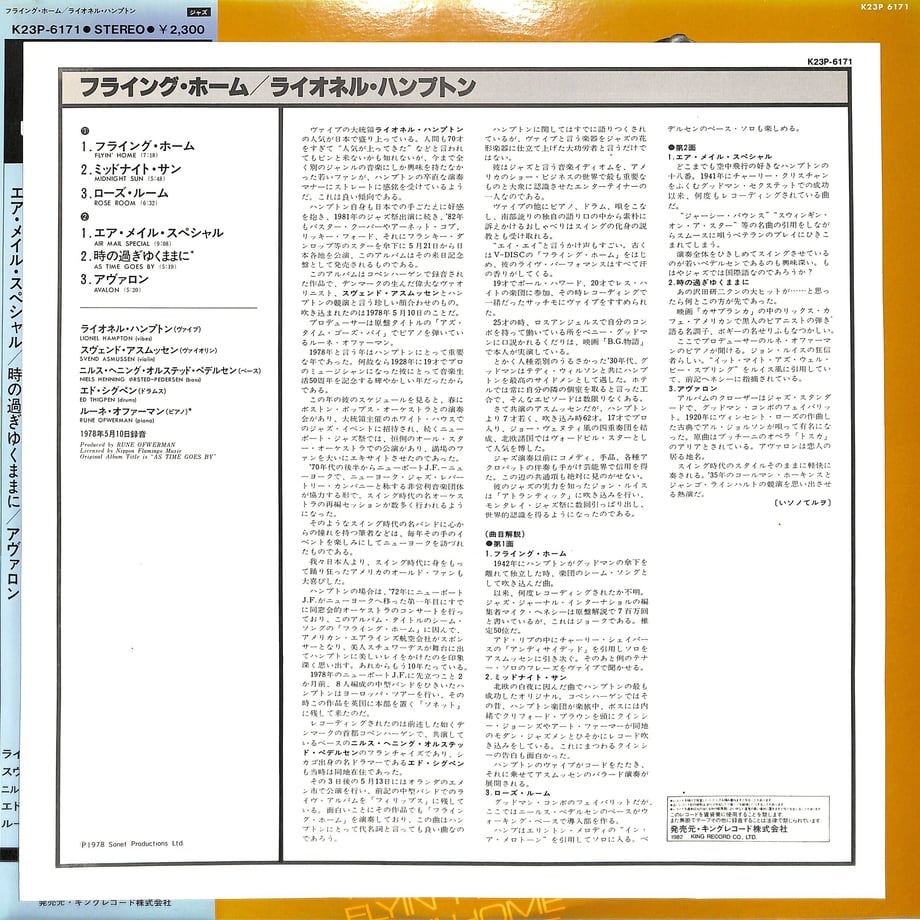Click liner-notes section heading 2.ミッドナイト・サン
Viewport: 920px width, 920px height.
[x=526, y=677]
